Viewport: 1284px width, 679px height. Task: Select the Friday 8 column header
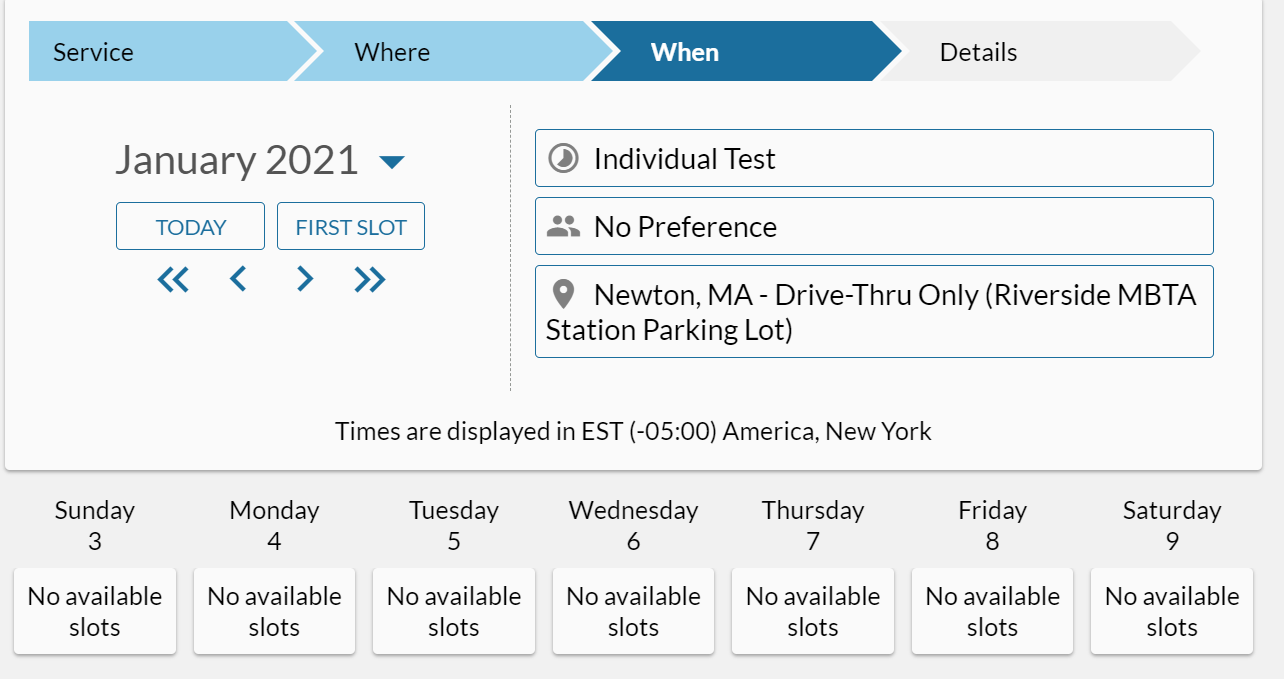[x=992, y=526]
